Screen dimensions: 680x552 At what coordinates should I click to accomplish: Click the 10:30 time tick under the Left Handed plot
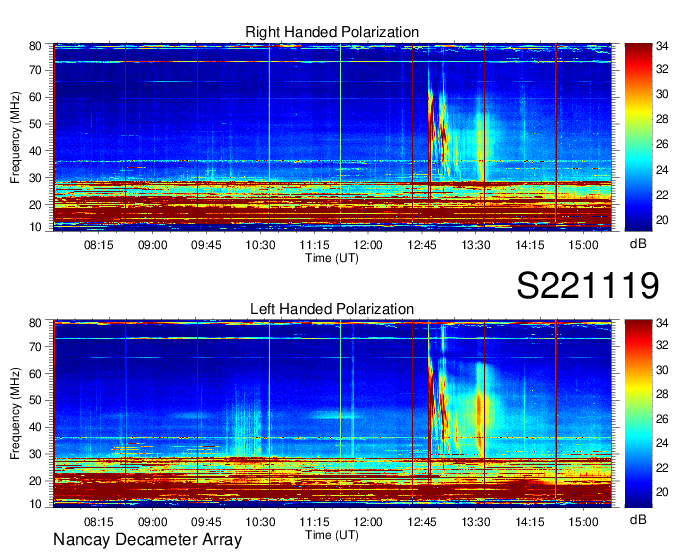click(260, 521)
